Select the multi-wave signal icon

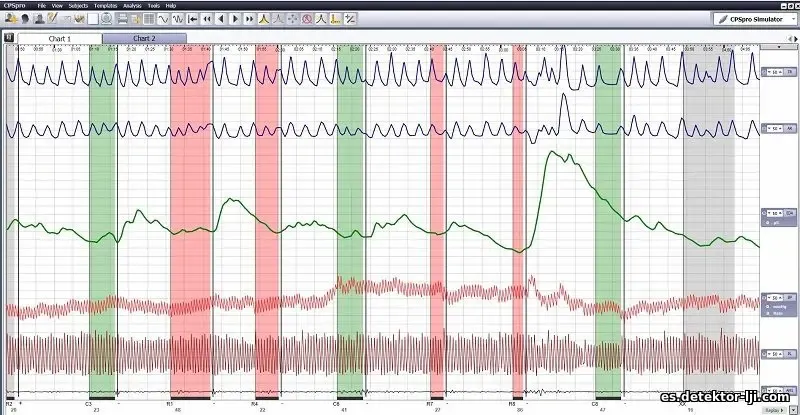click(178, 19)
